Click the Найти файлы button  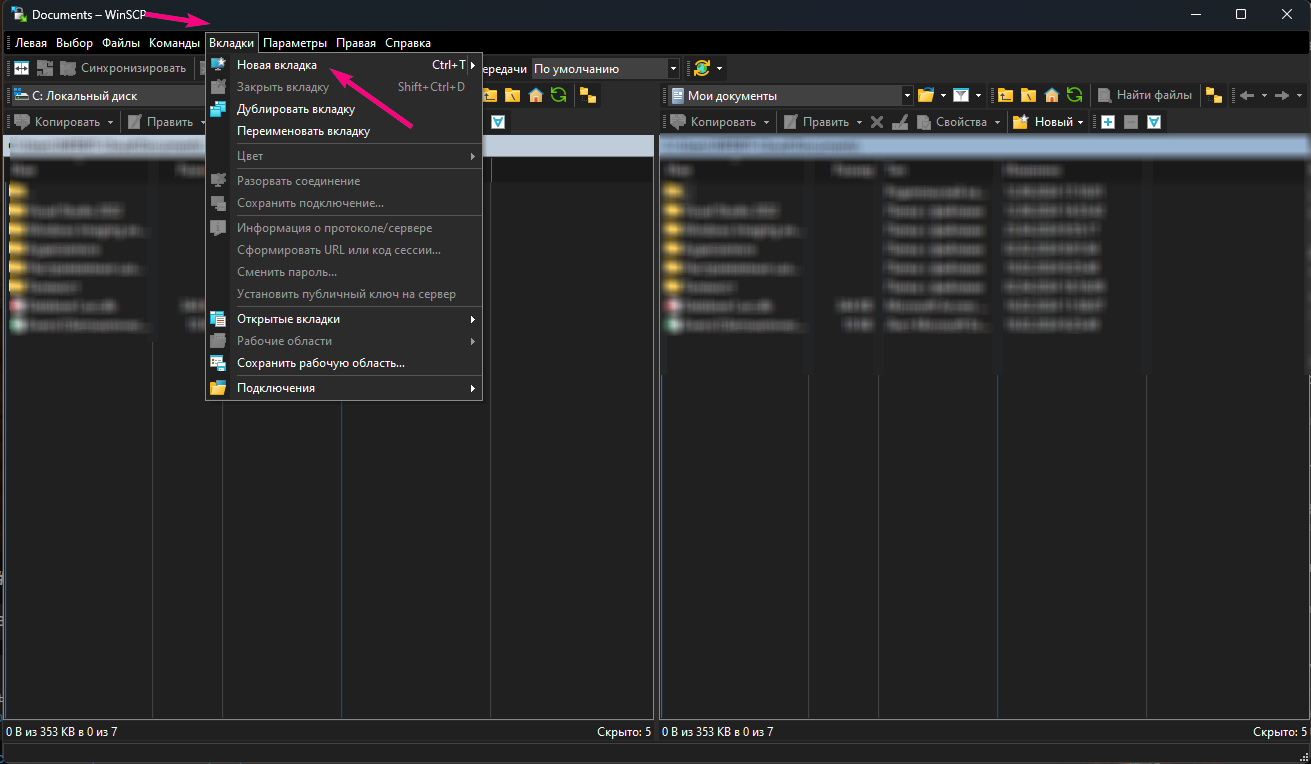pyautogui.click(x=1145, y=95)
